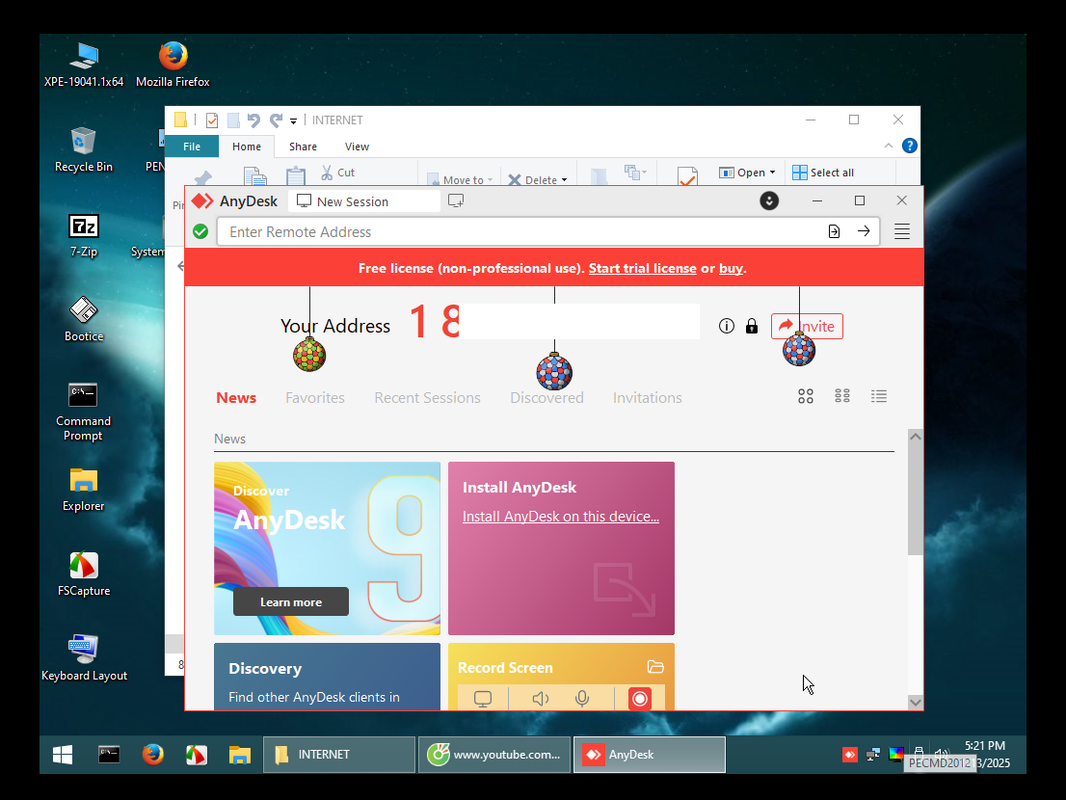Click Start trial license link
1066x800 pixels.
(x=642, y=268)
